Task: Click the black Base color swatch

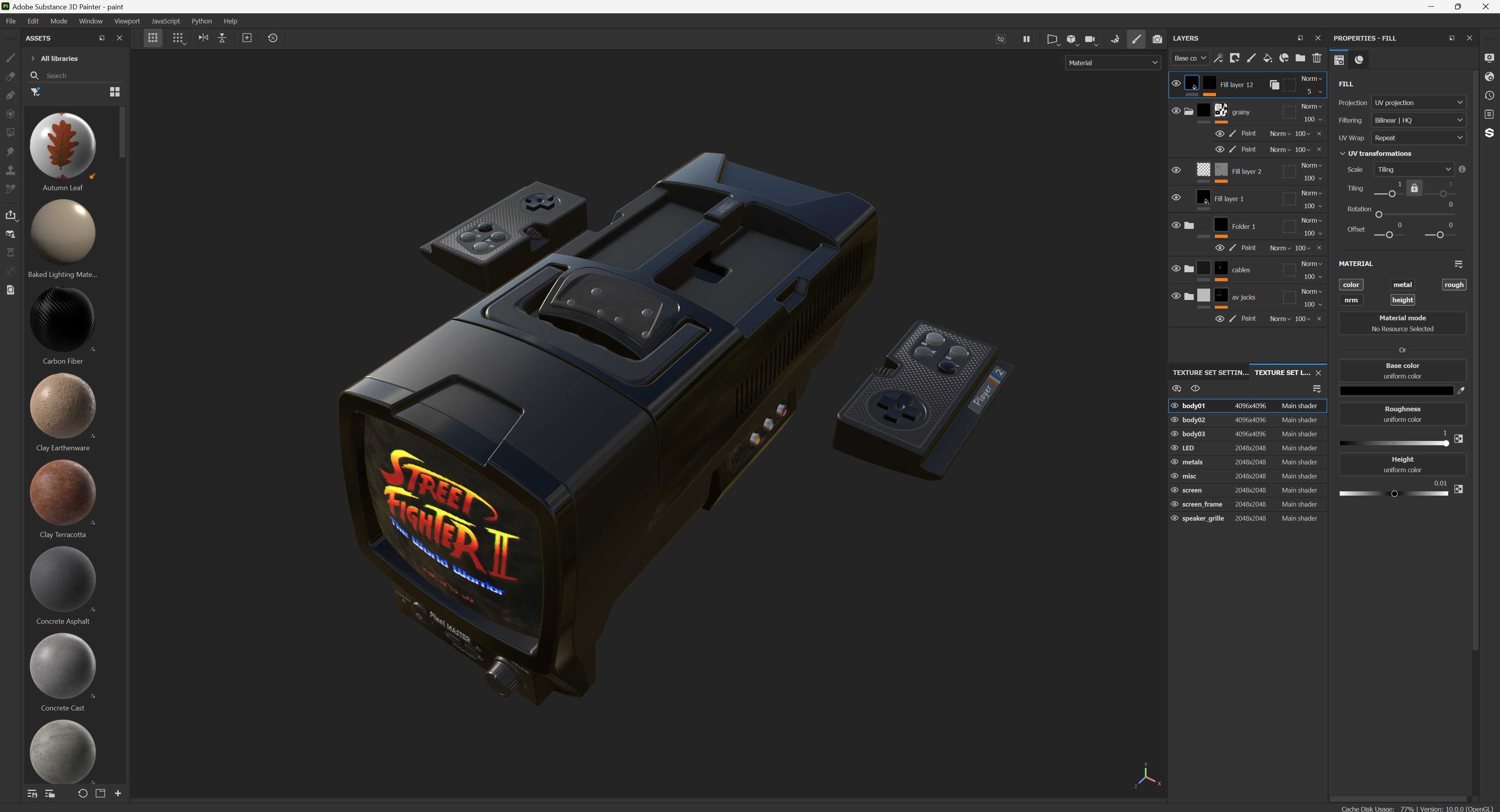Action: [x=1396, y=391]
